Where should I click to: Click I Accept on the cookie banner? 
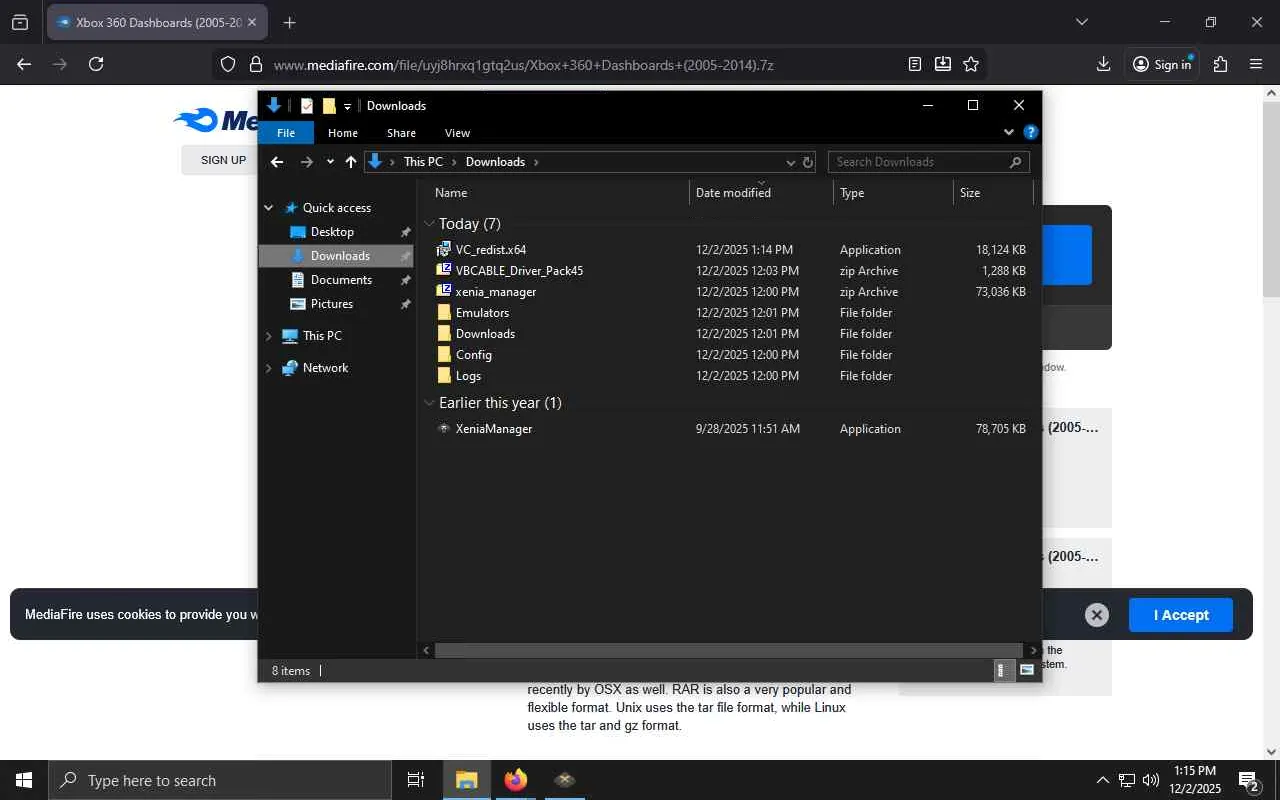tap(1181, 615)
